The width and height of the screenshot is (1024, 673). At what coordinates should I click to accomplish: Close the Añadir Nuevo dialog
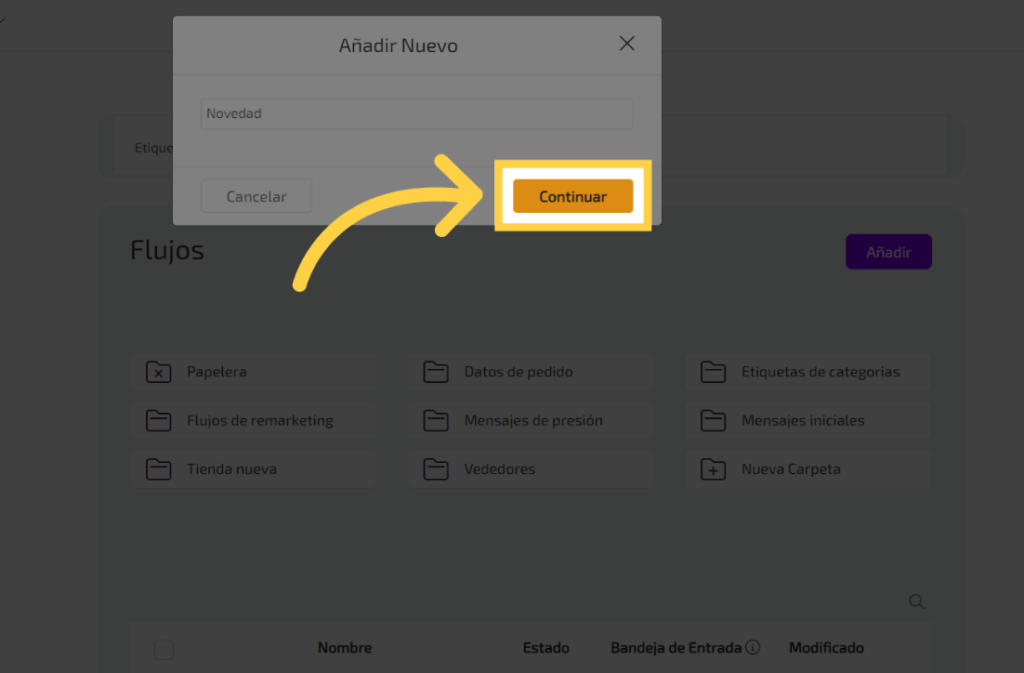coord(627,44)
